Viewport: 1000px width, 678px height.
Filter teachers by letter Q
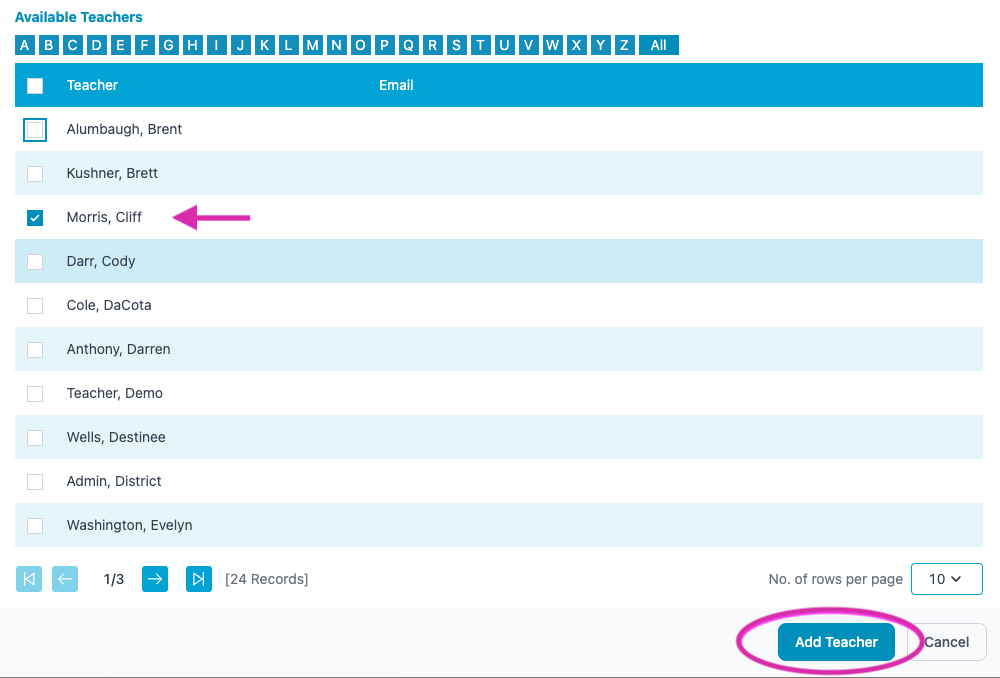[409, 45]
